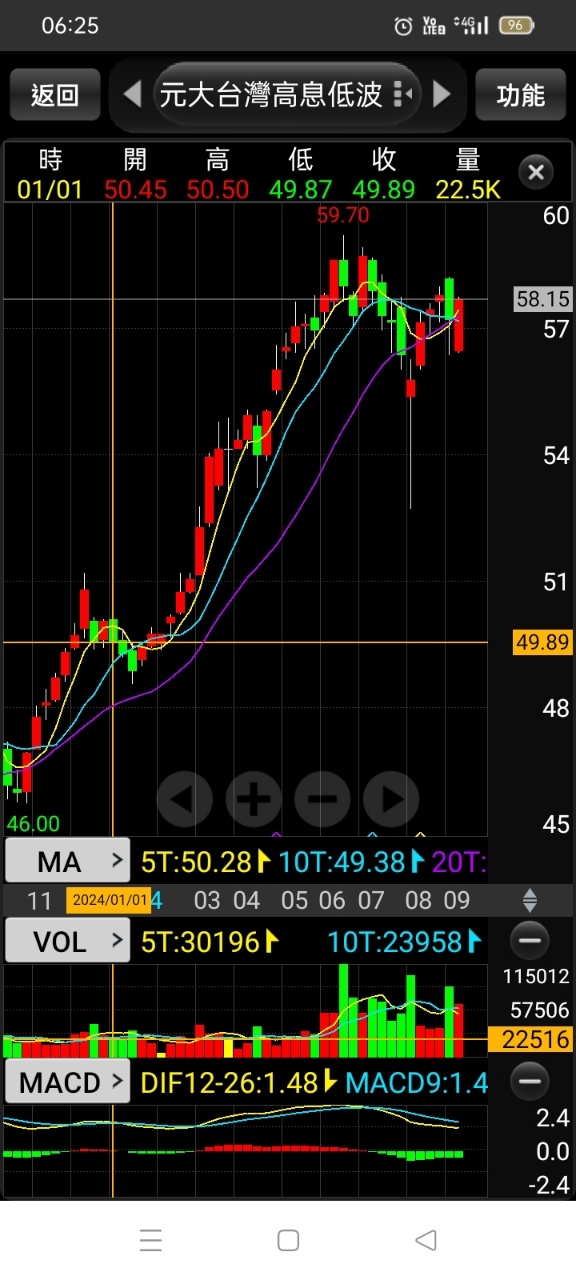
Task: Open the MACD indicator selector
Action: (68, 1082)
